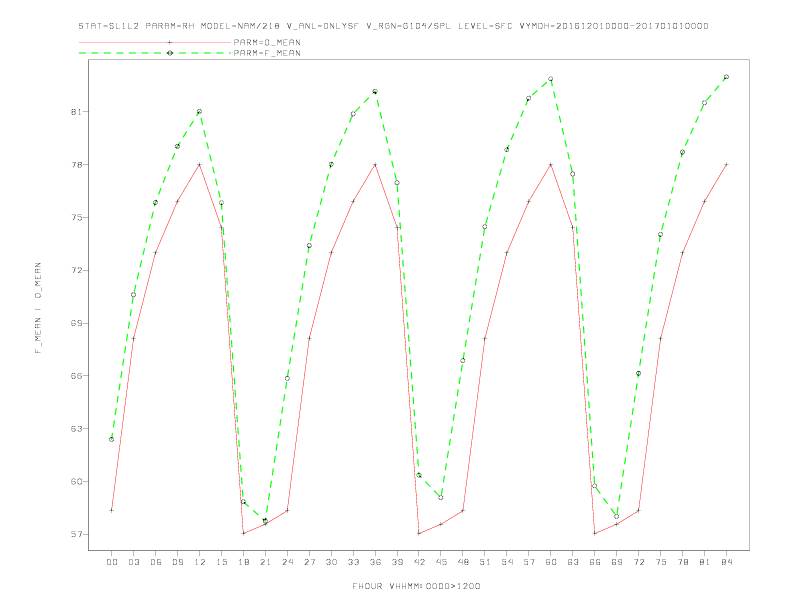Select the green F_MEAN data point at hour 00
The height and width of the screenshot is (612, 792).
[x=112, y=439]
